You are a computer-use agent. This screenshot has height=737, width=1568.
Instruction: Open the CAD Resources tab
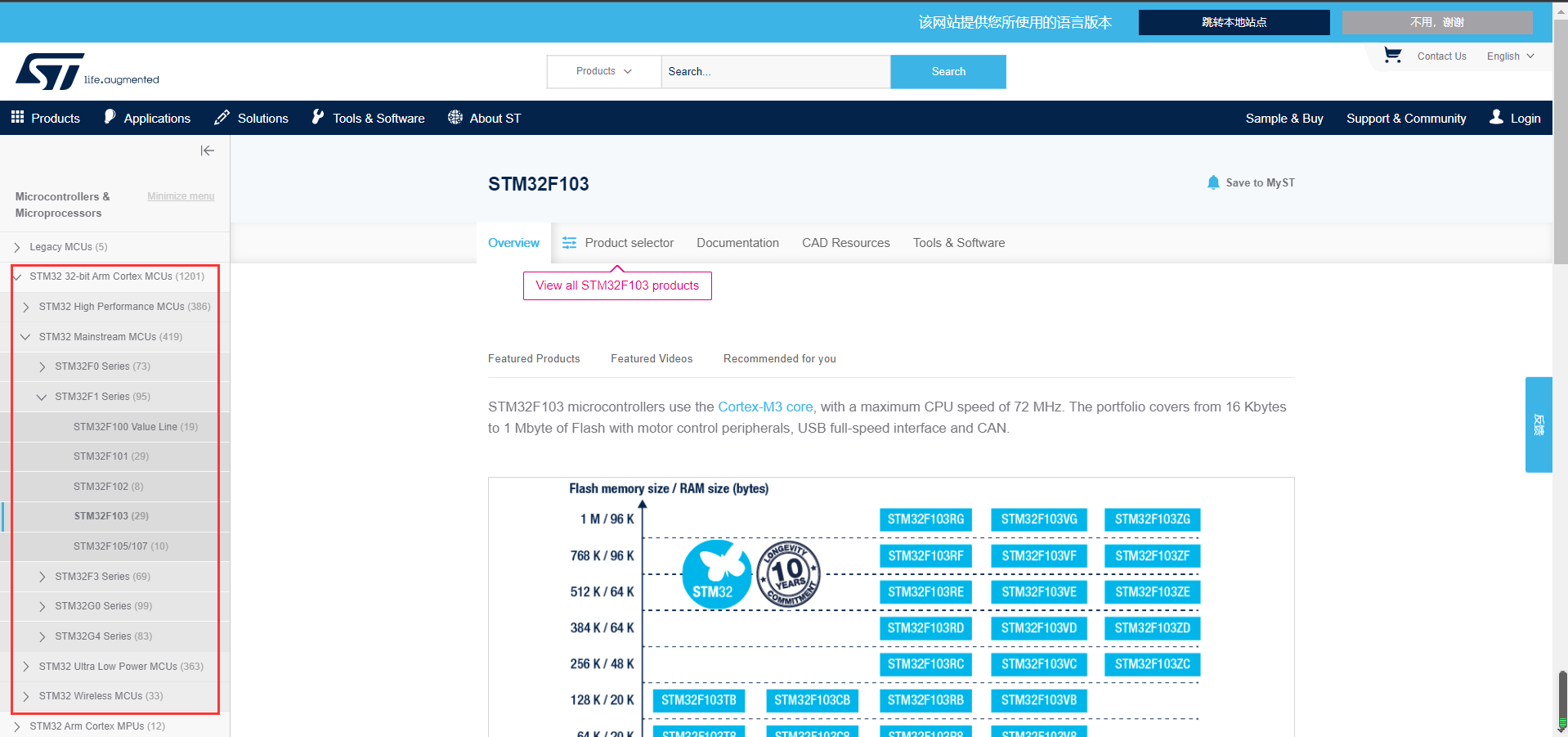coord(846,243)
